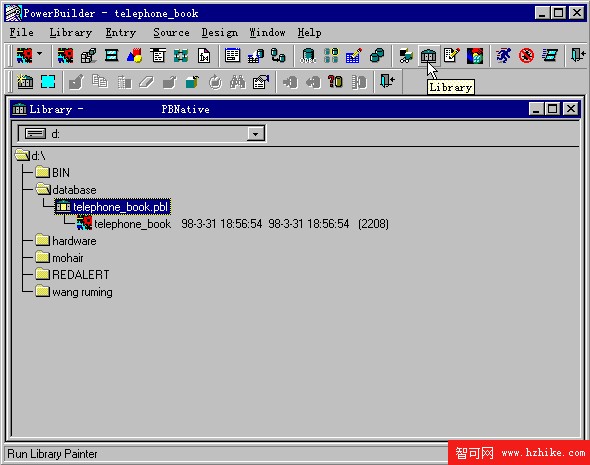Select telephone_book.pbl library
590x465 pixels.
113,207
